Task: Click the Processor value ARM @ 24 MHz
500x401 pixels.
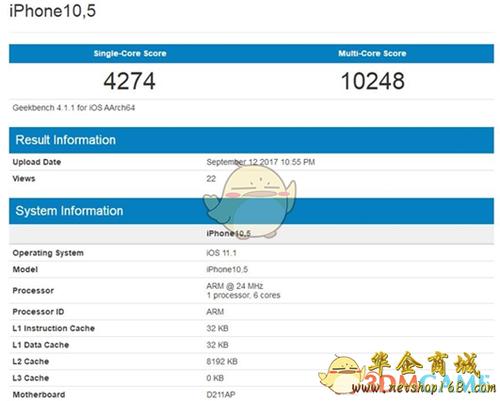Action: (235, 286)
